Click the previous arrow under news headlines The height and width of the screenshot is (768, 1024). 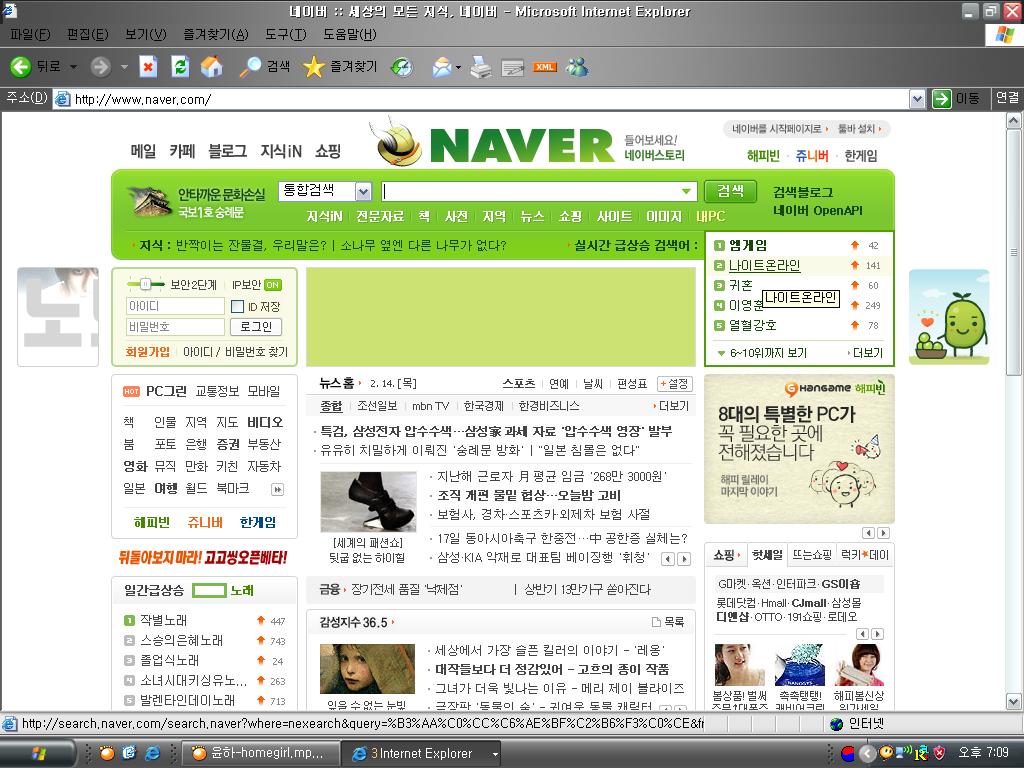tap(667, 558)
